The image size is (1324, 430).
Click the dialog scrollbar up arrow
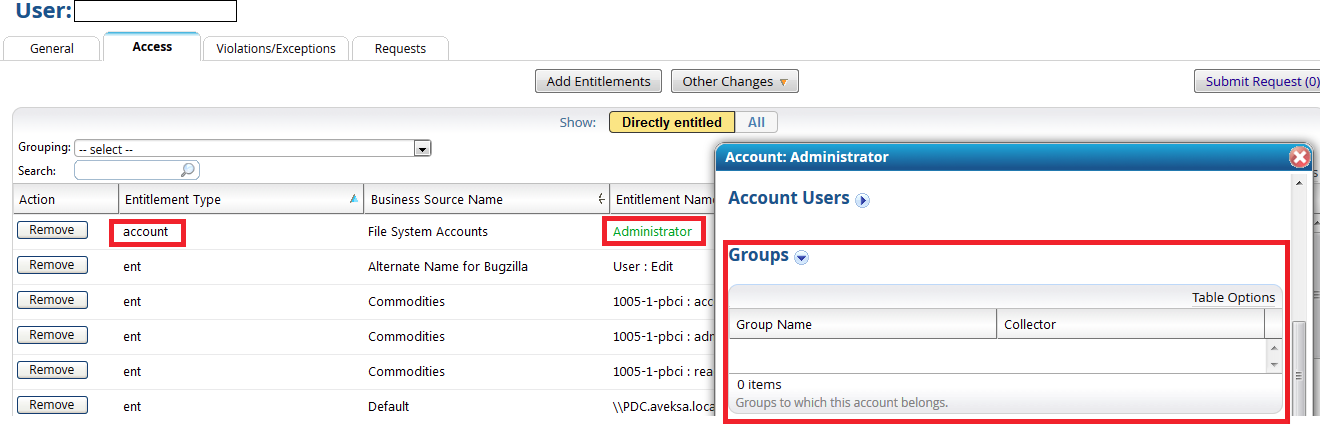(x=1299, y=183)
